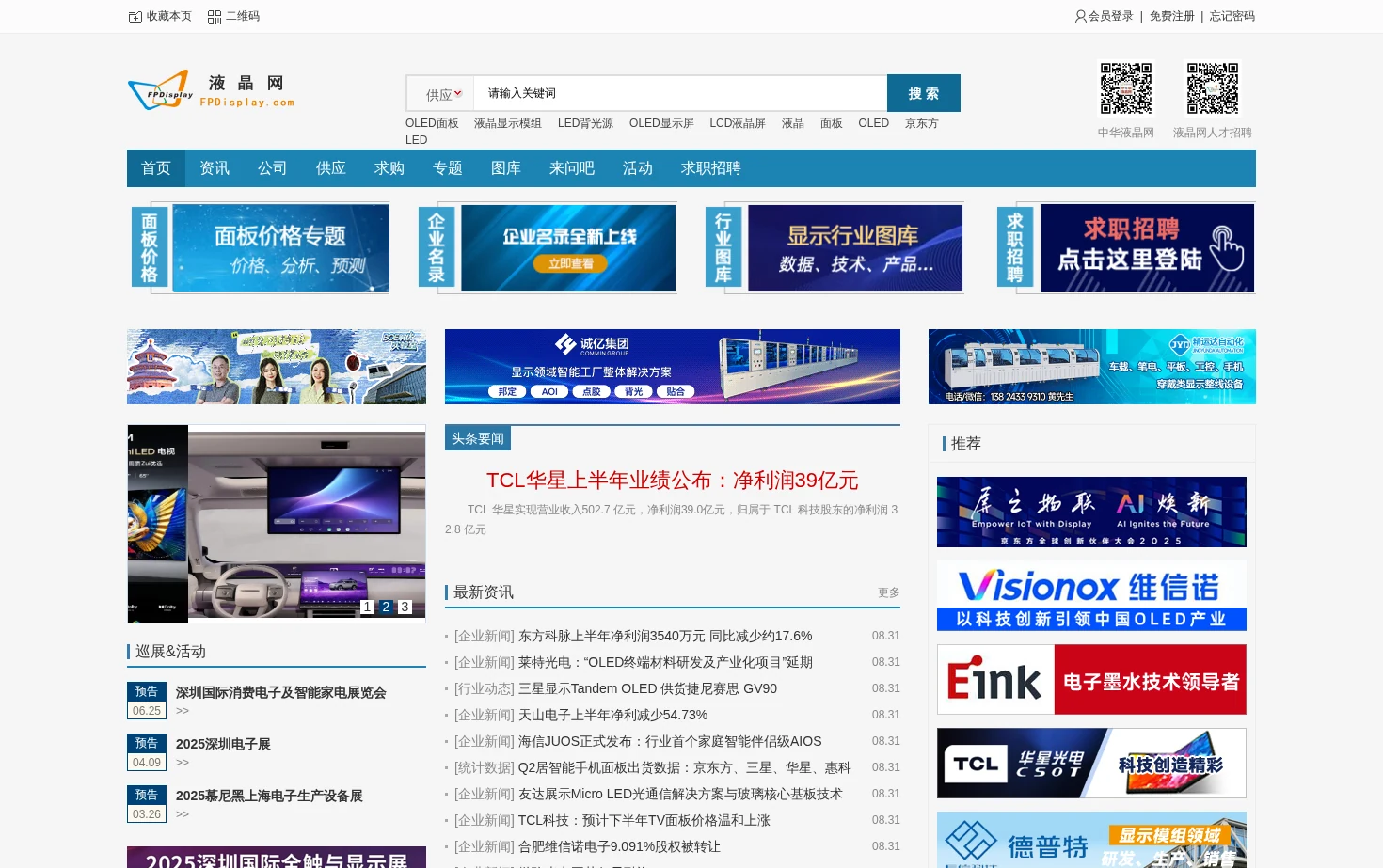Open the 合肥维信诺电子 news item
This screenshot has width=1383, height=868.
click(619, 846)
